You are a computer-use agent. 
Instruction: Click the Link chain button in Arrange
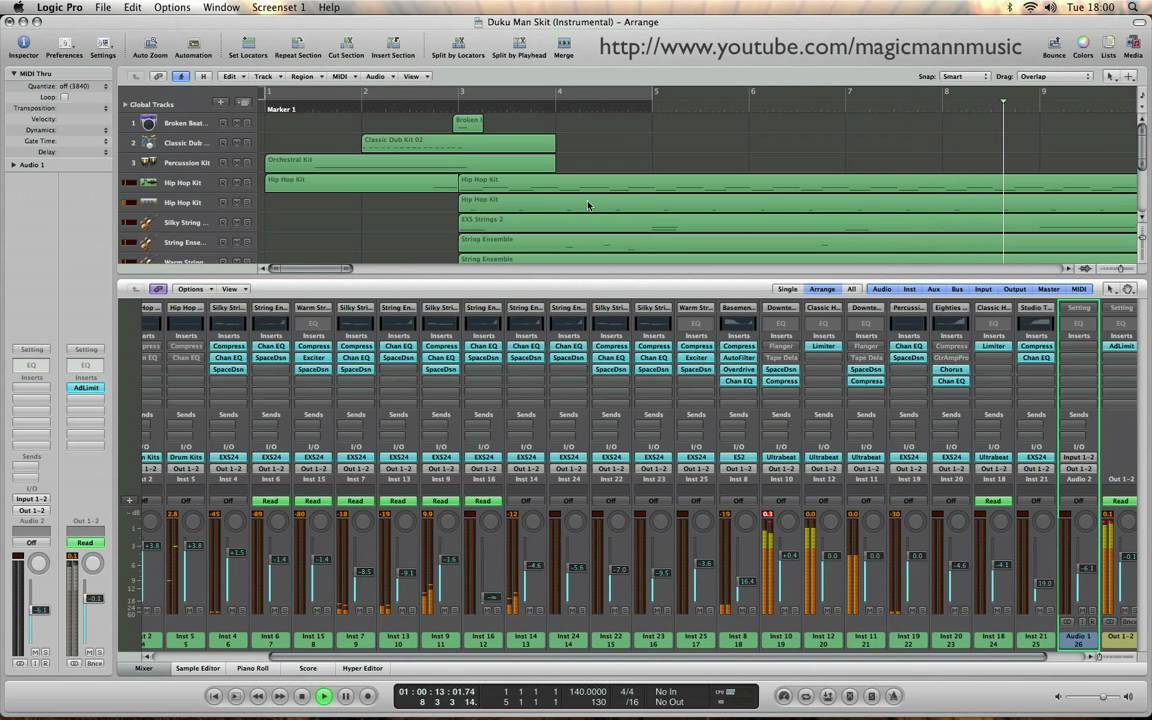coord(158,76)
